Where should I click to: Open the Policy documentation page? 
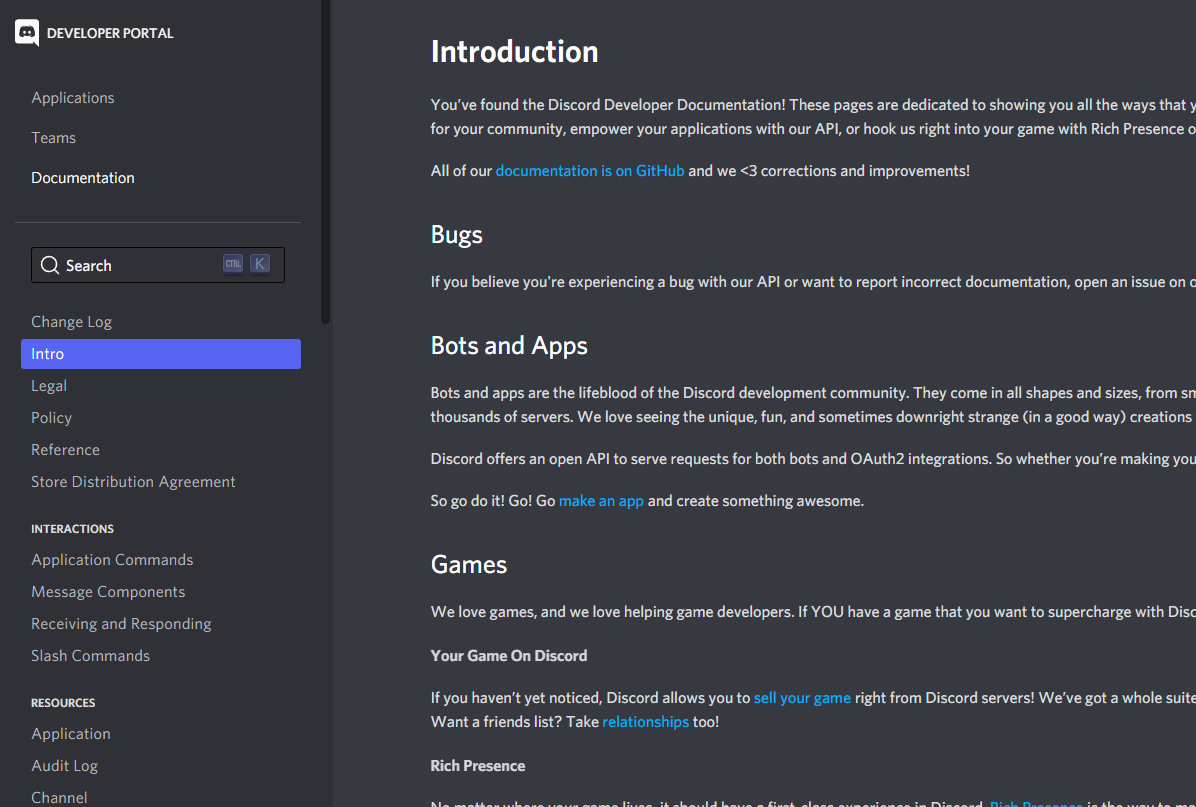51,418
